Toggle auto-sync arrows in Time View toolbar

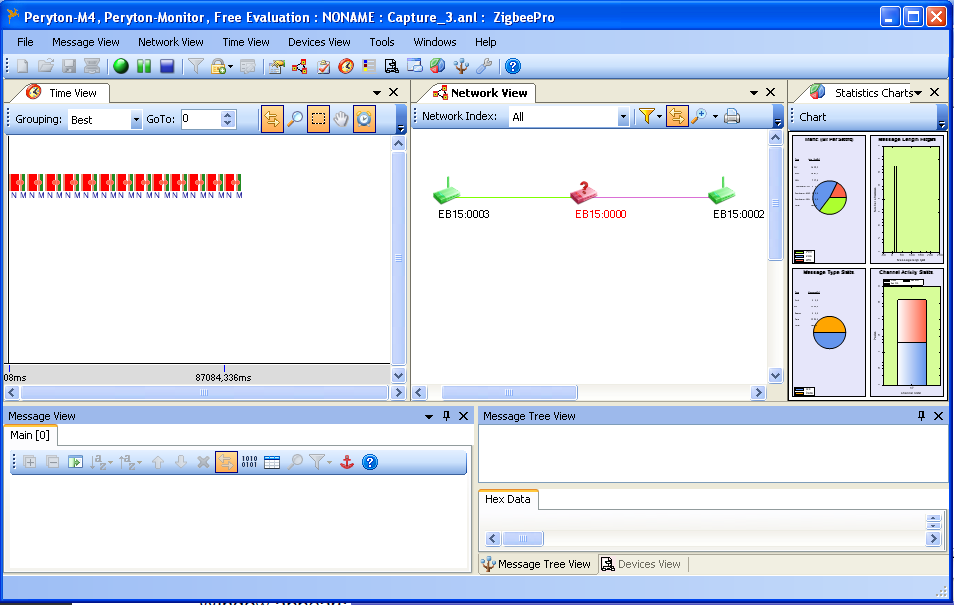[272, 119]
